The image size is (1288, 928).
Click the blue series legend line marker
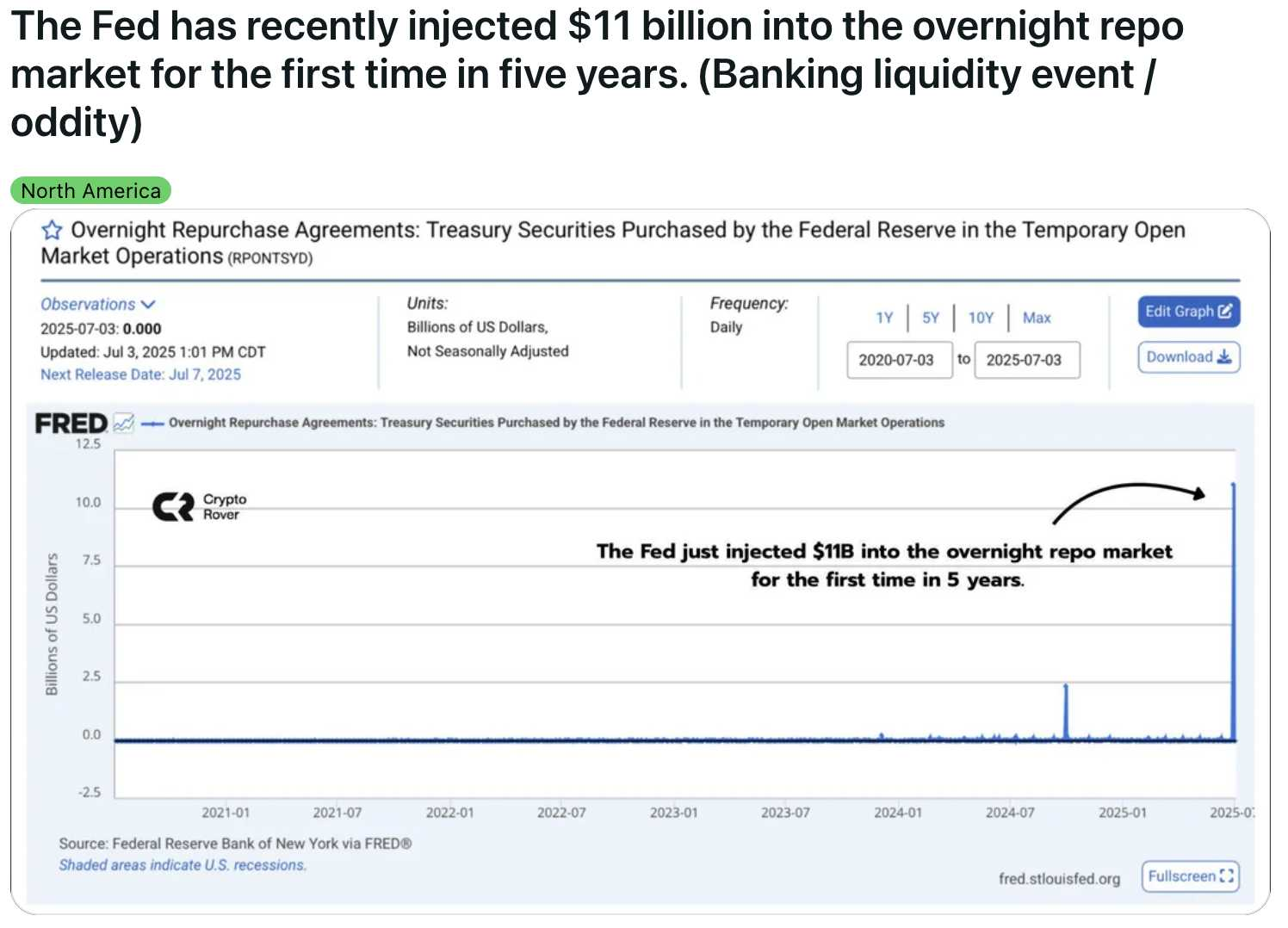click(x=152, y=423)
